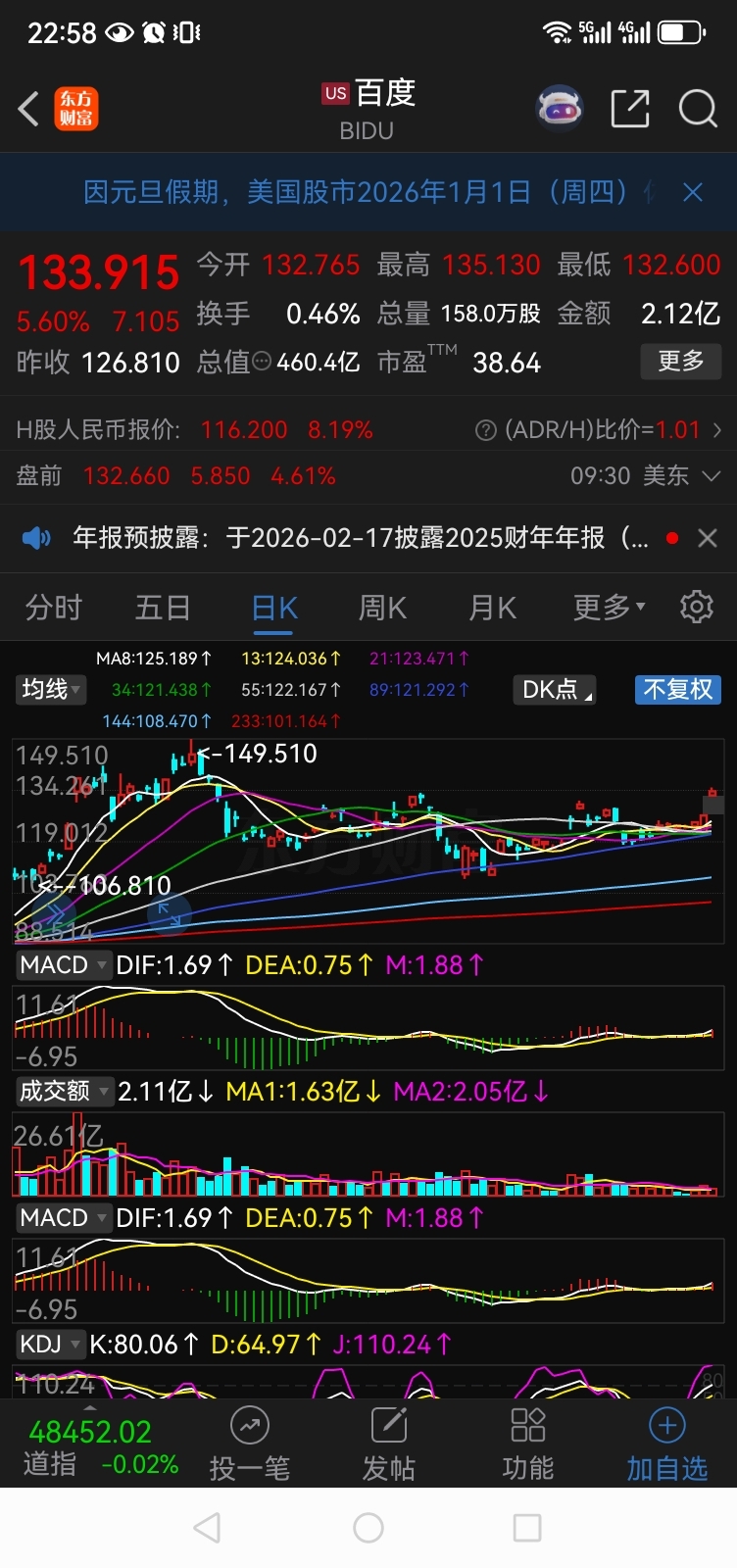Toggle the 不复权 adjustment button
The height and width of the screenshot is (1568, 737).
coord(677,690)
